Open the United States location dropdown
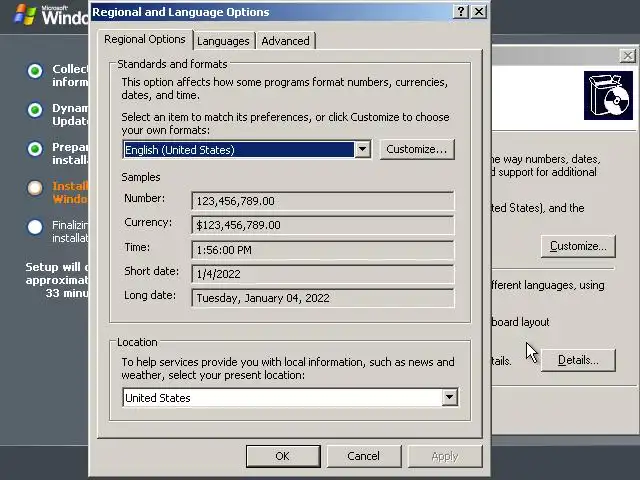 290,398
